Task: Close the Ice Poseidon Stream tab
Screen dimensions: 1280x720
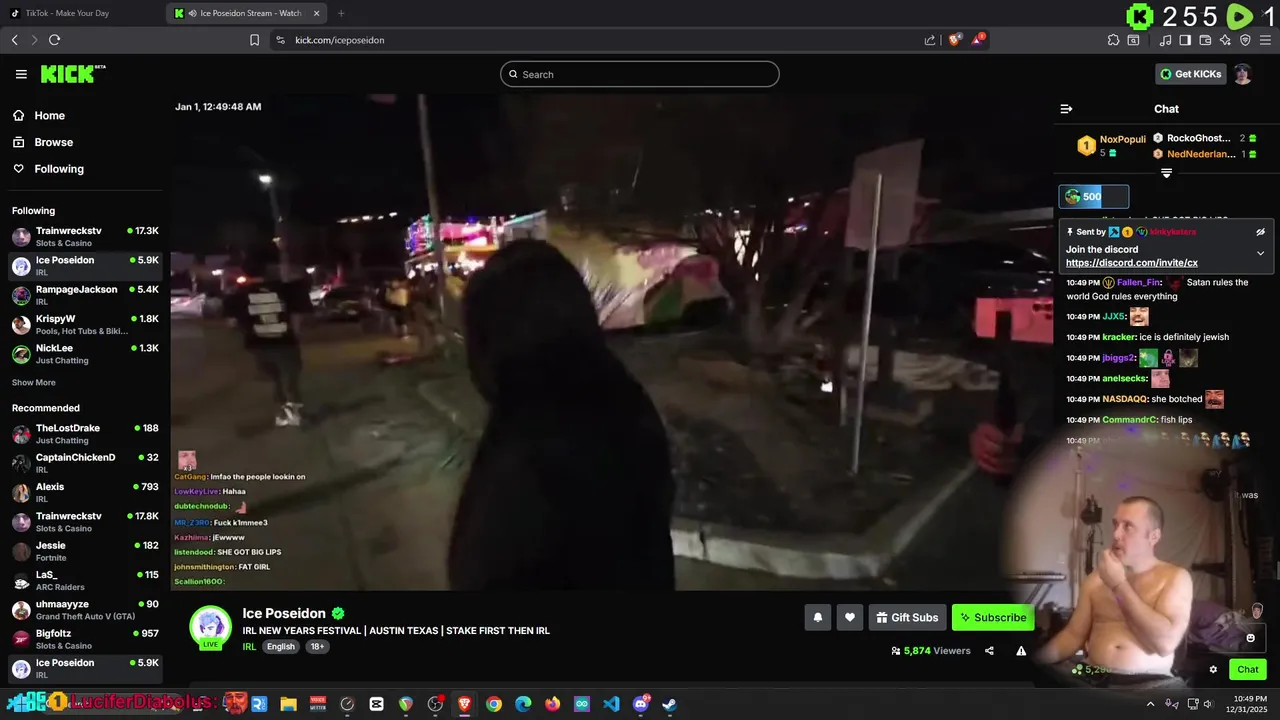Action: point(317,13)
